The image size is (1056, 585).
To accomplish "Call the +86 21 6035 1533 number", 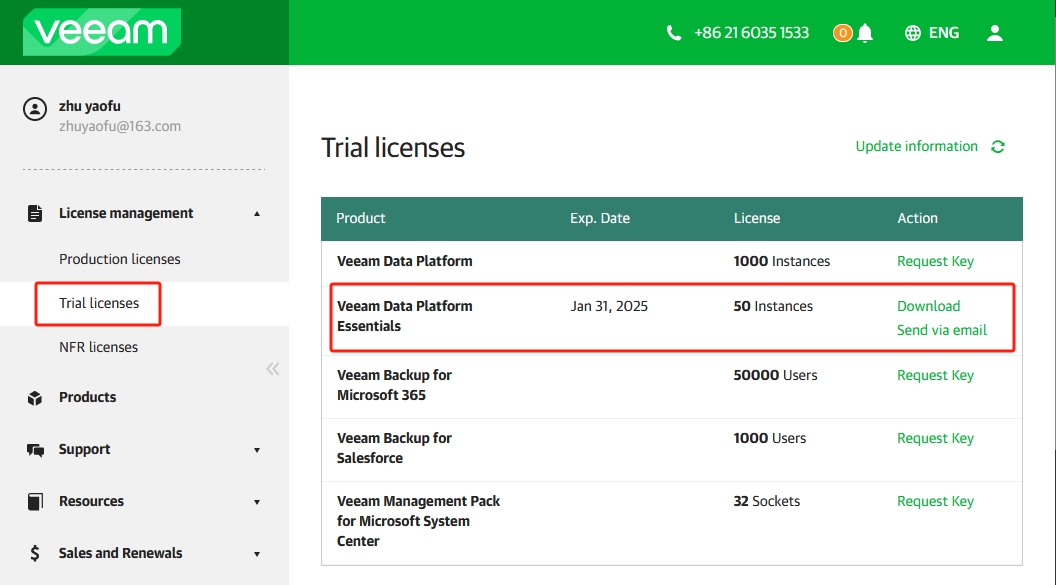I will point(752,33).
